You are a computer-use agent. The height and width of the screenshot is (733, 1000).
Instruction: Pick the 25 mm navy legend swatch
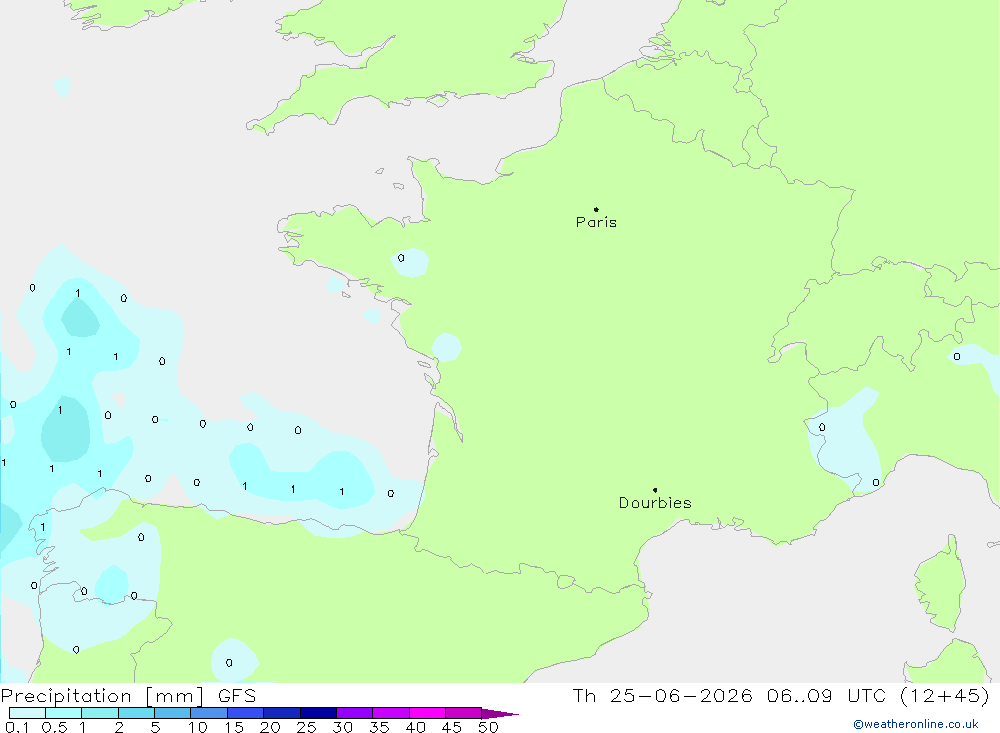[x=318, y=713]
